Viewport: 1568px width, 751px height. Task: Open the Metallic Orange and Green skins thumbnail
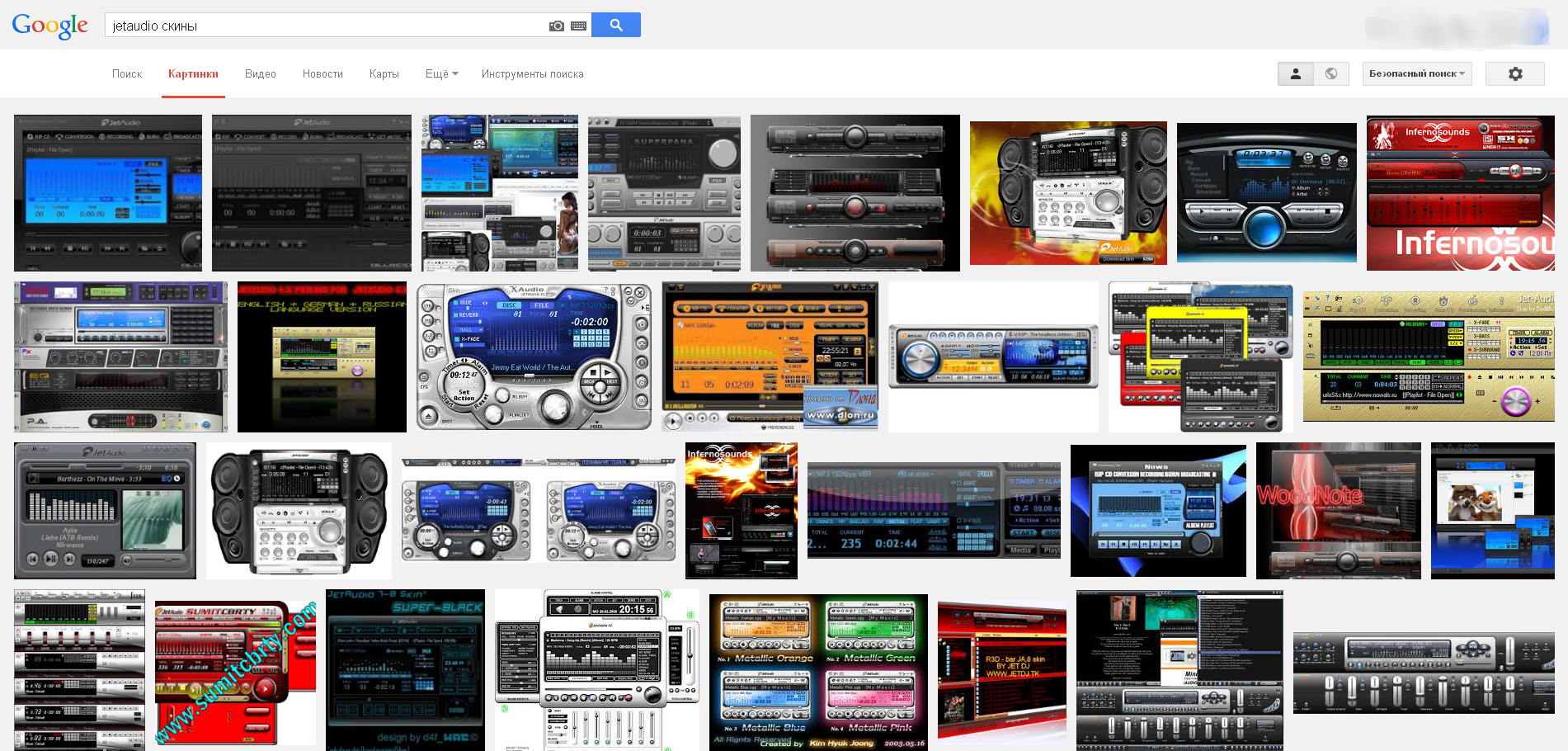coord(818,672)
